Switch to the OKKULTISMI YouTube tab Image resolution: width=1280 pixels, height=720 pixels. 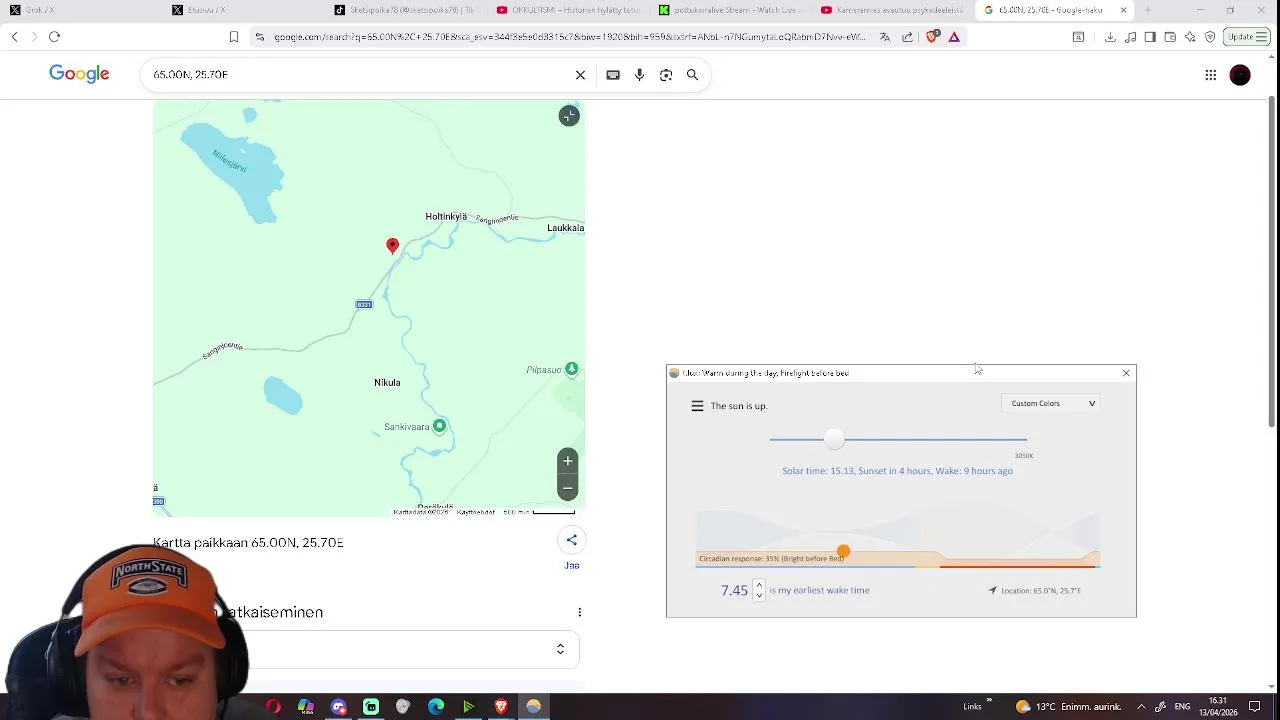tap(566, 10)
